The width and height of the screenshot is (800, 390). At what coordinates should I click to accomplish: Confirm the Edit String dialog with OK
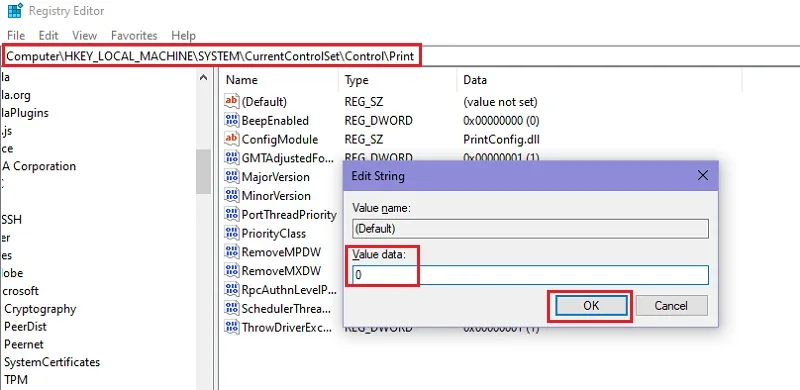click(x=591, y=306)
